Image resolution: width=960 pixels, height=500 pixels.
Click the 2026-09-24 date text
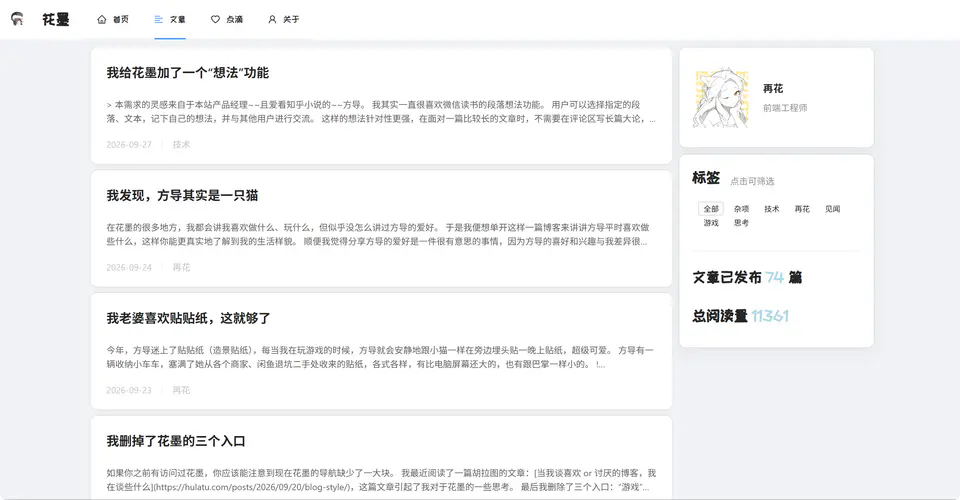tap(129, 267)
